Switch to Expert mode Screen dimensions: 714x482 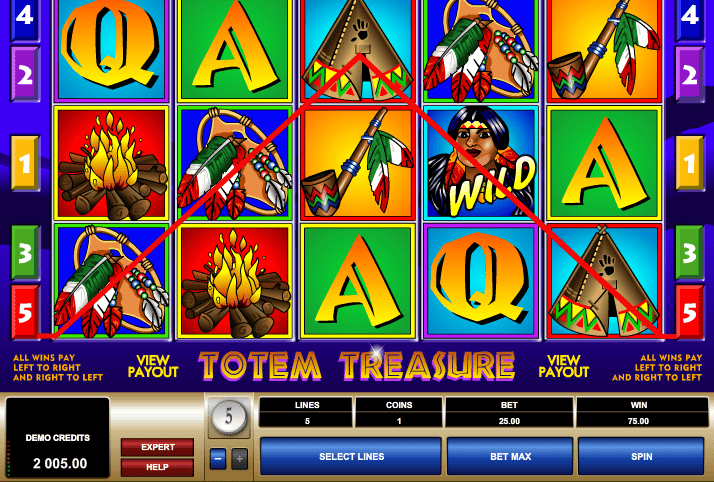click(x=158, y=447)
